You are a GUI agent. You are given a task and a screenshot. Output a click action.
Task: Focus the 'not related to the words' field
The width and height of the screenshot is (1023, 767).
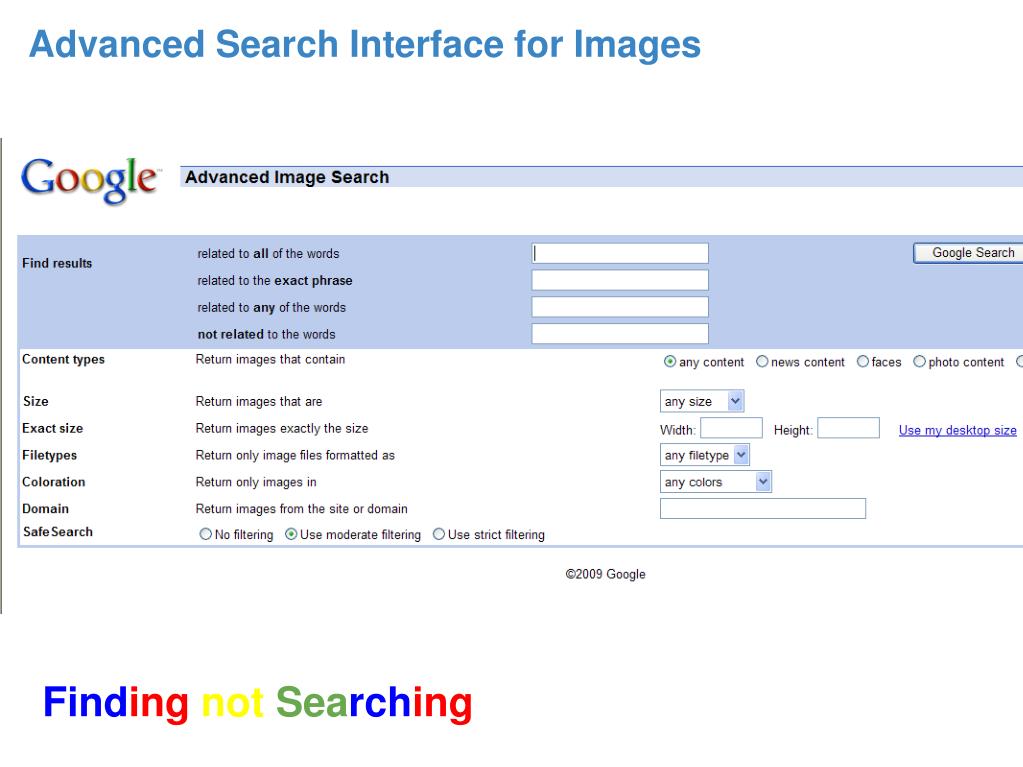[x=620, y=333]
